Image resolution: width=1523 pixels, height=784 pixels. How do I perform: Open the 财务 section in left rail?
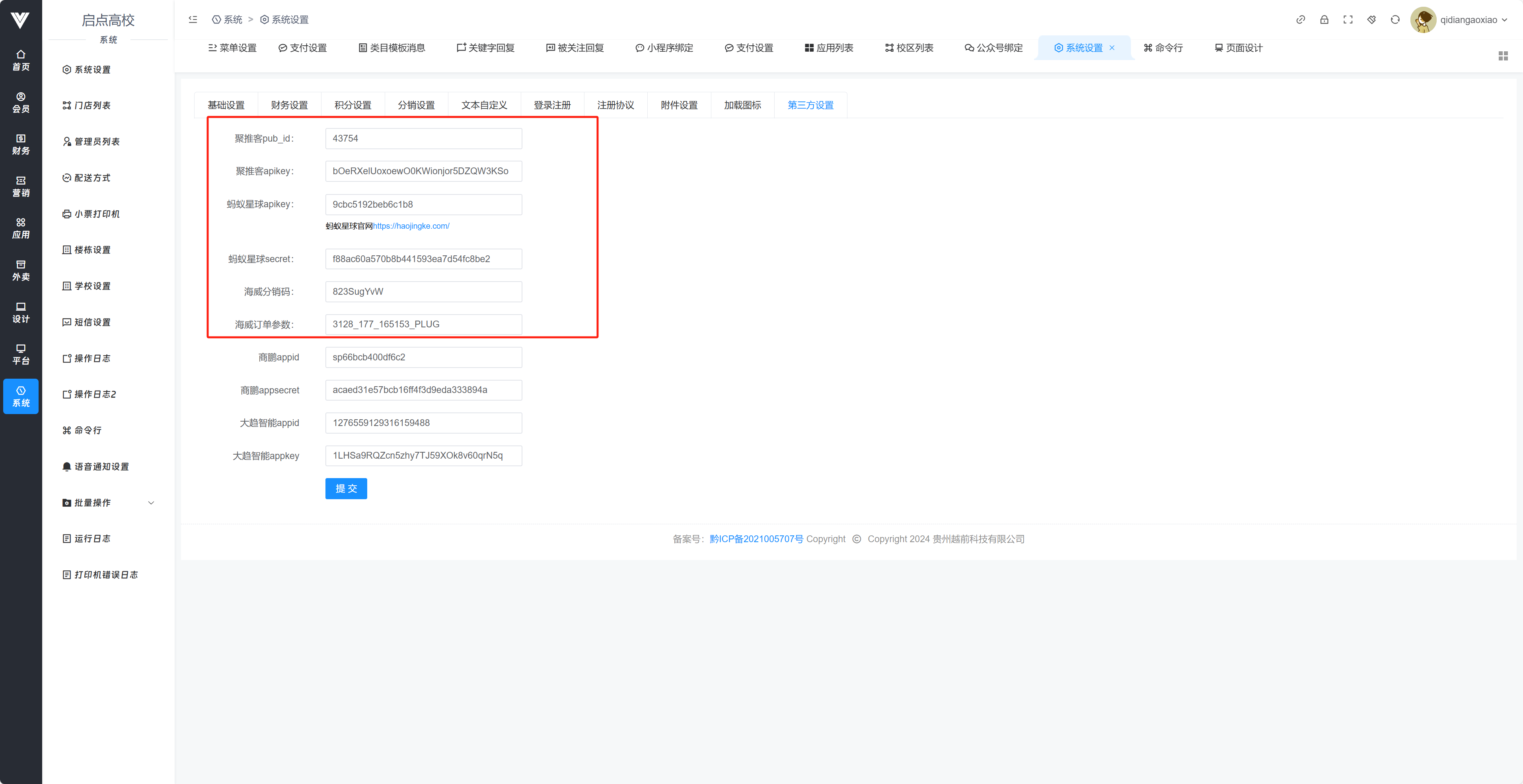21,144
